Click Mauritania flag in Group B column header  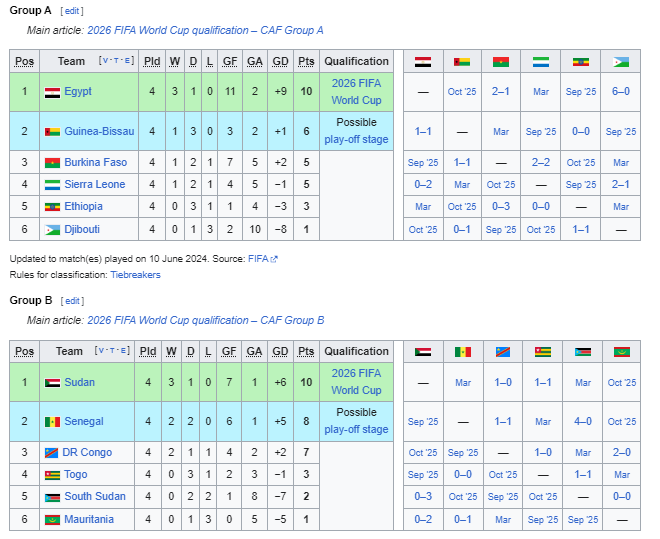(621, 352)
